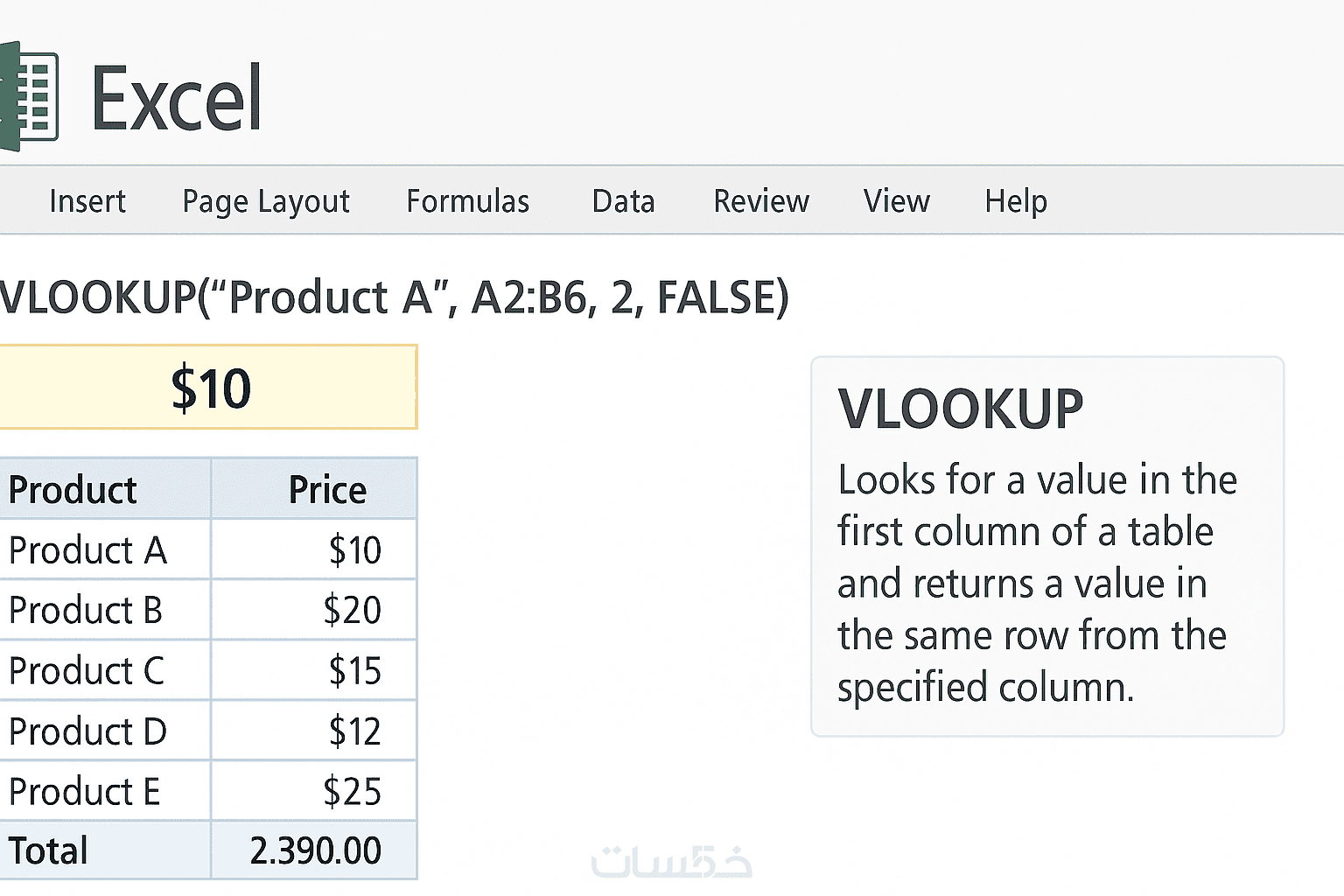Click the Product column header
Image resolution: width=1344 pixels, height=896 pixels.
[x=103, y=490]
